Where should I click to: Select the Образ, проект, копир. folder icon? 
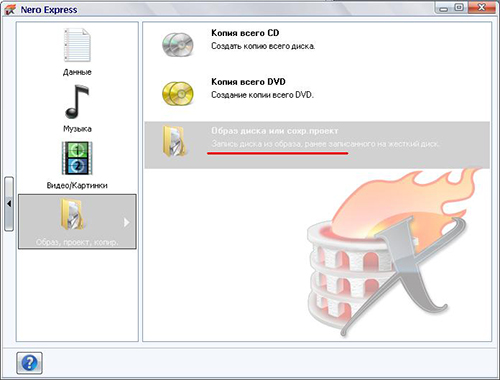point(72,214)
